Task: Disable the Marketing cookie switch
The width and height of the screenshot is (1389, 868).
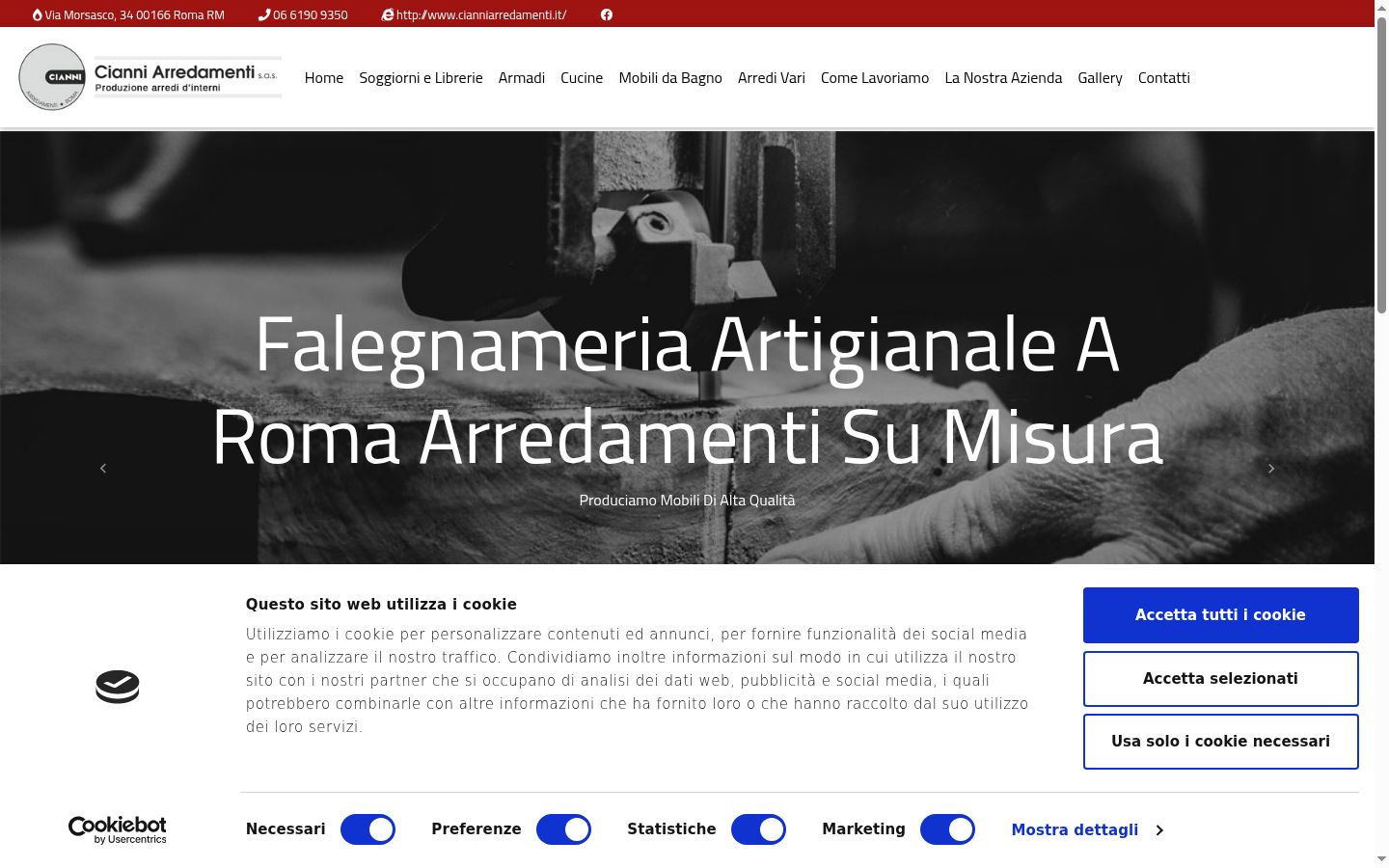Action: 947,829
